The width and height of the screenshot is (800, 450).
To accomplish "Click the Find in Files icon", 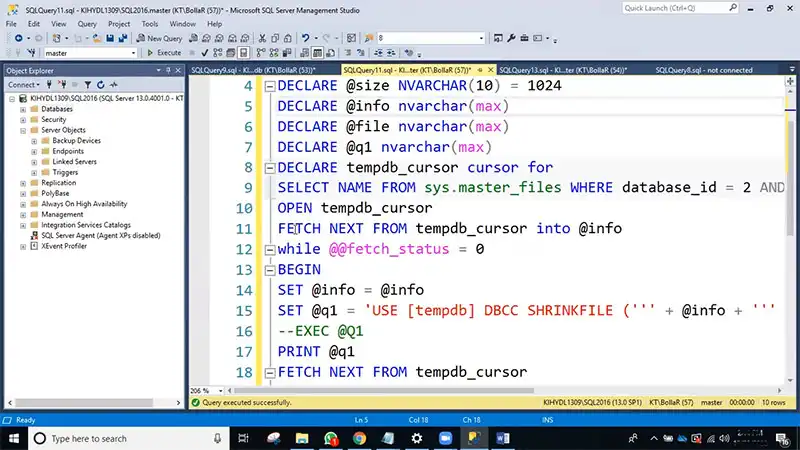I will point(369,38).
